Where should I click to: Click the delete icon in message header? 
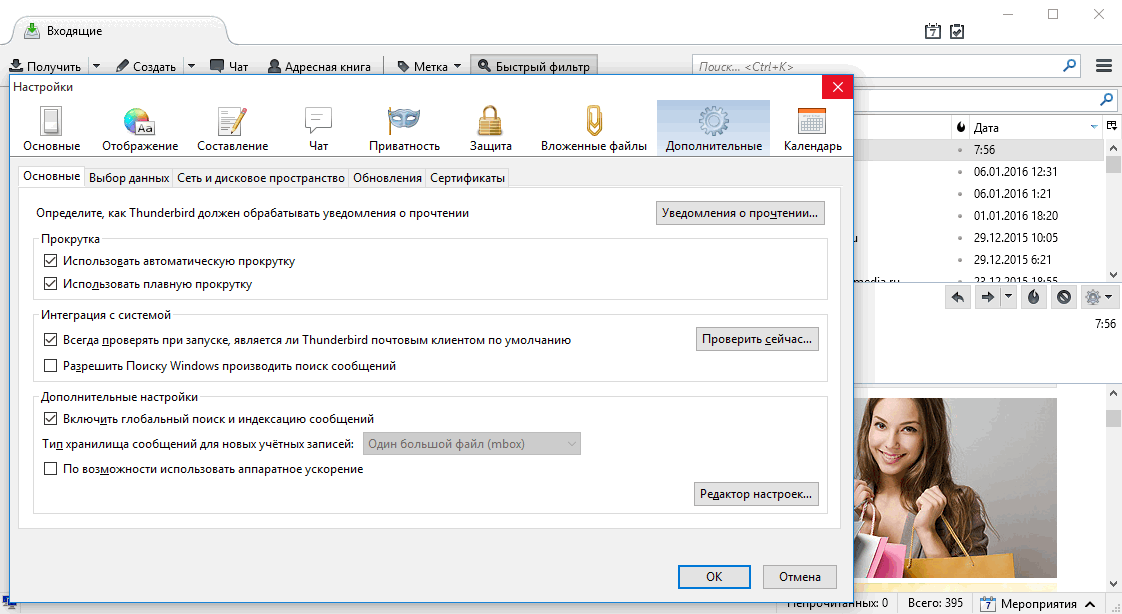coord(1064,297)
